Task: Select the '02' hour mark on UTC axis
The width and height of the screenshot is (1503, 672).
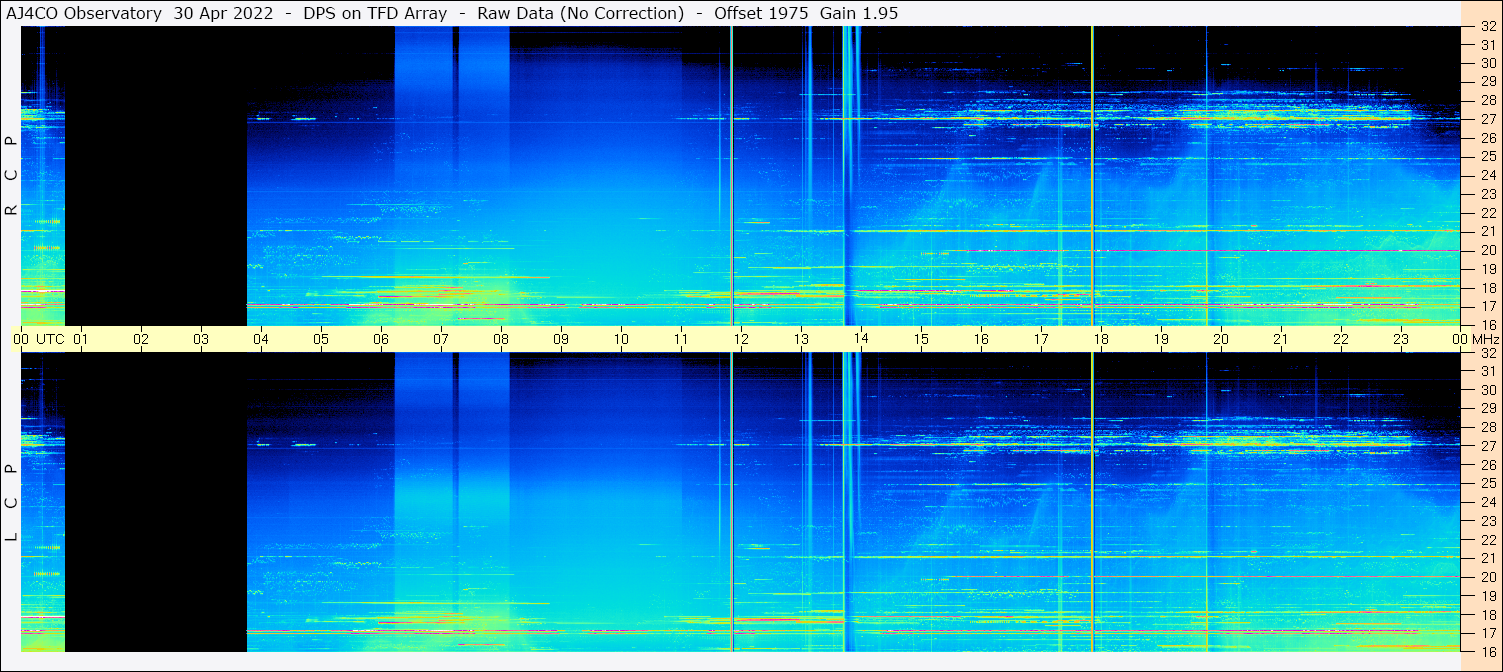Action: (x=141, y=339)
